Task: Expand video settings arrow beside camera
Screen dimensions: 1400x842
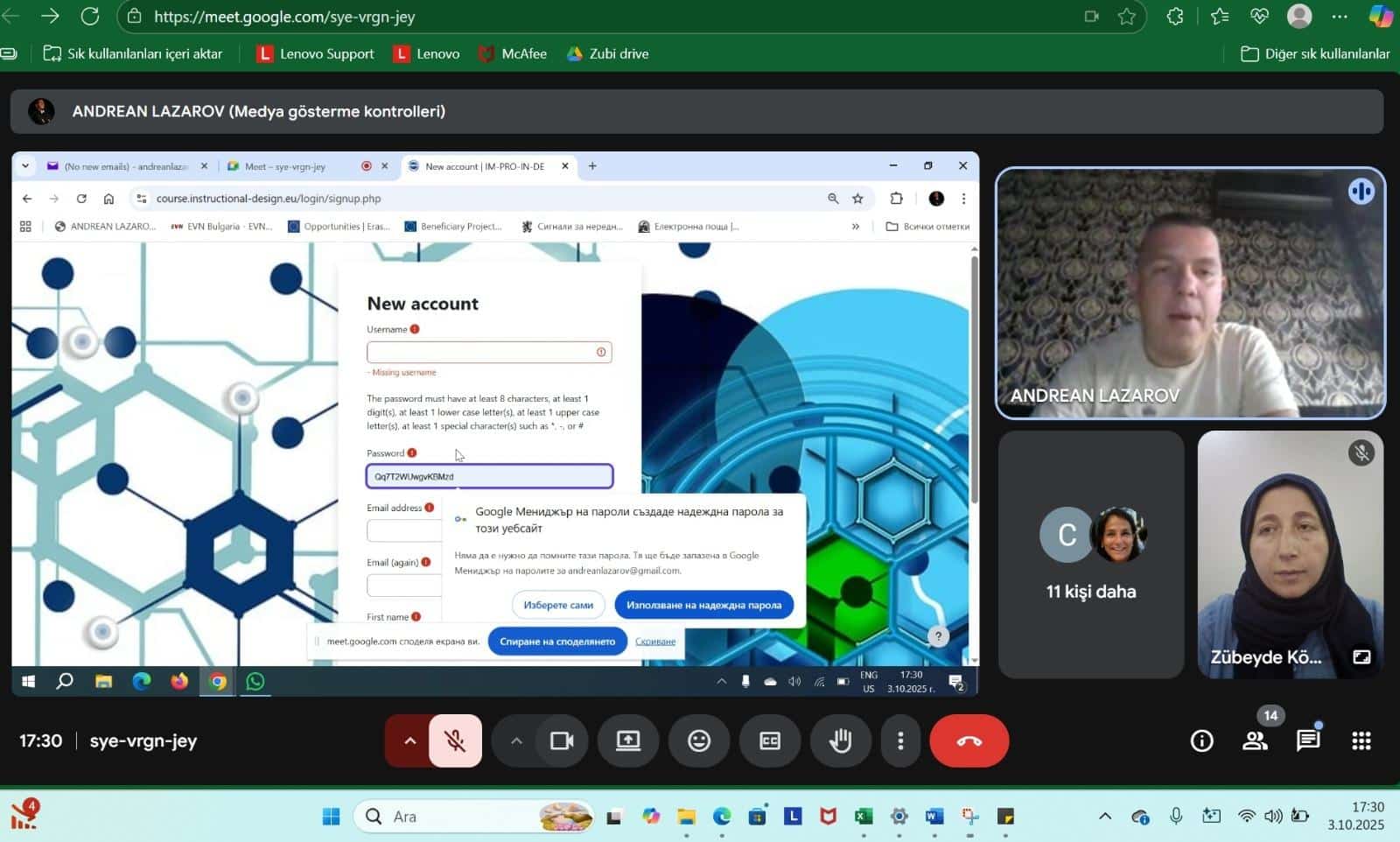Action: (x=516, y=740)
